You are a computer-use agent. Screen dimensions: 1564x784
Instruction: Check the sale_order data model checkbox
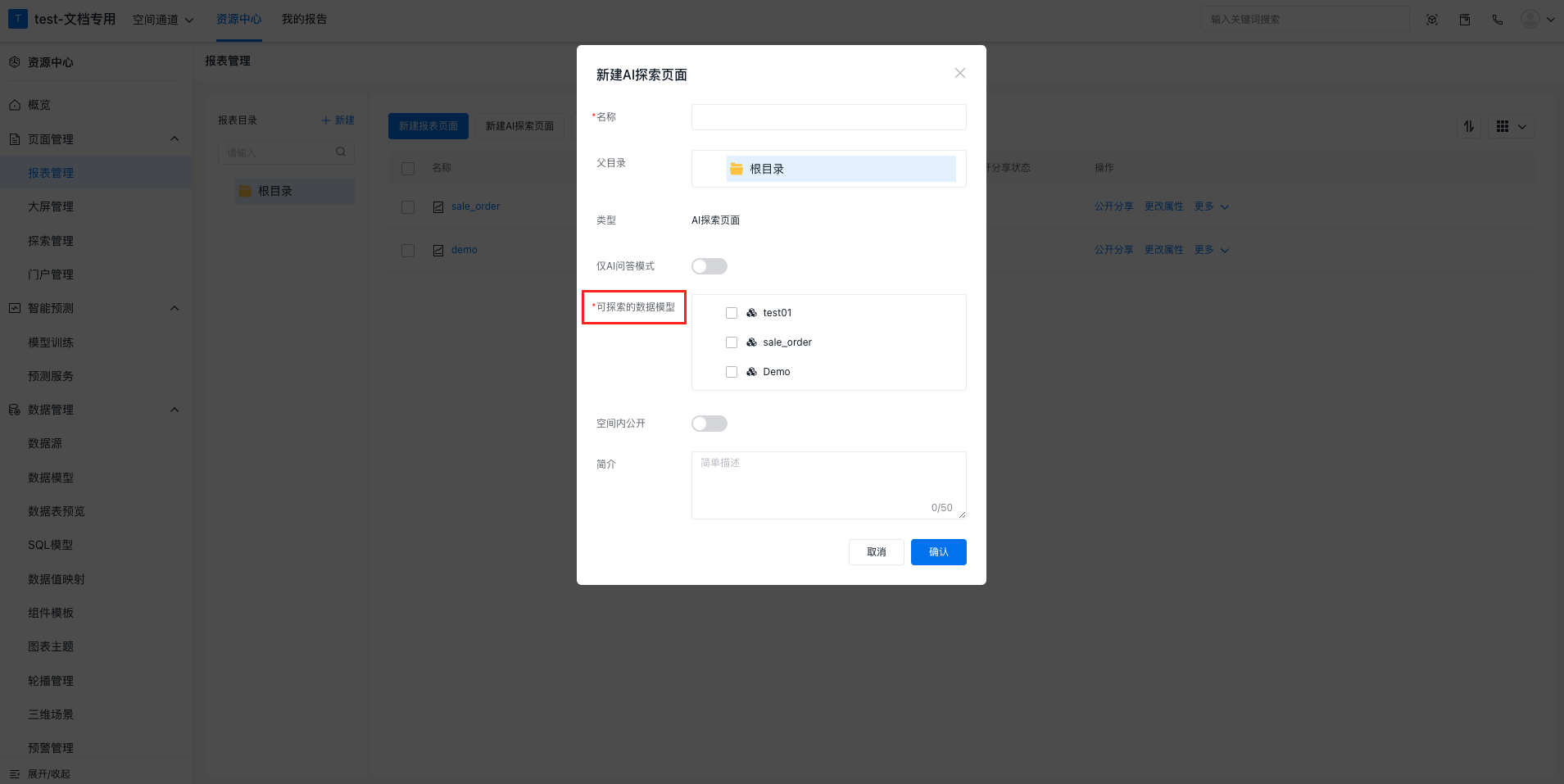(732, 342)
